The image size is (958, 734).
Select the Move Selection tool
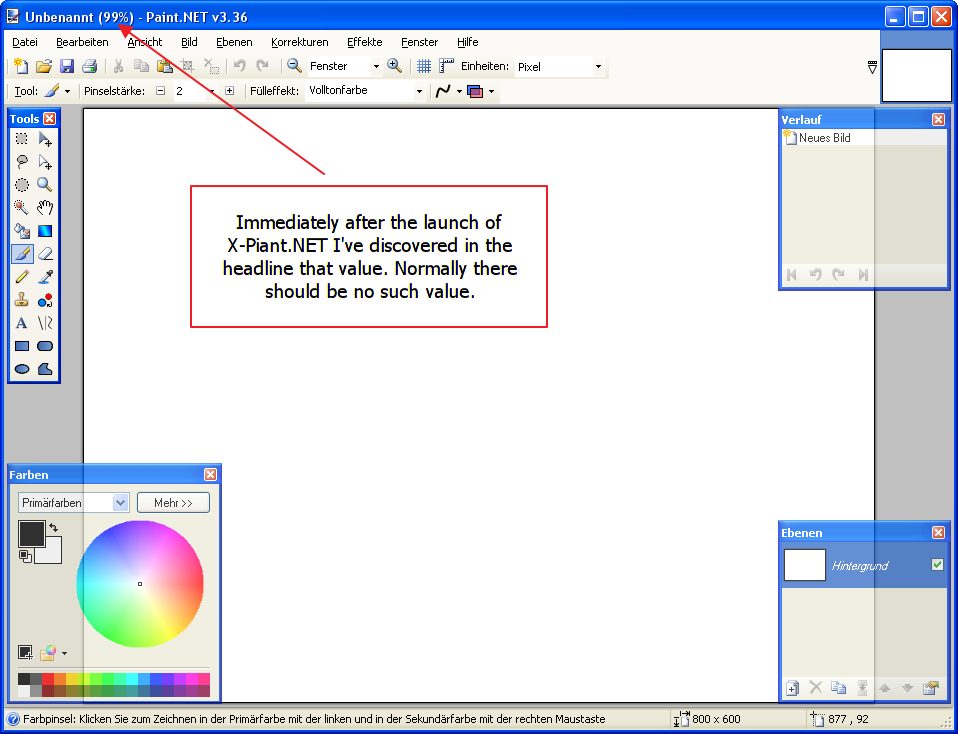pyautogui.click(x=45, y=162)
